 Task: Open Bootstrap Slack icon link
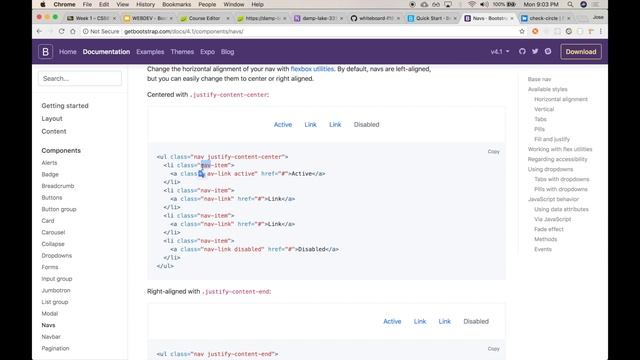pos(548,51)
